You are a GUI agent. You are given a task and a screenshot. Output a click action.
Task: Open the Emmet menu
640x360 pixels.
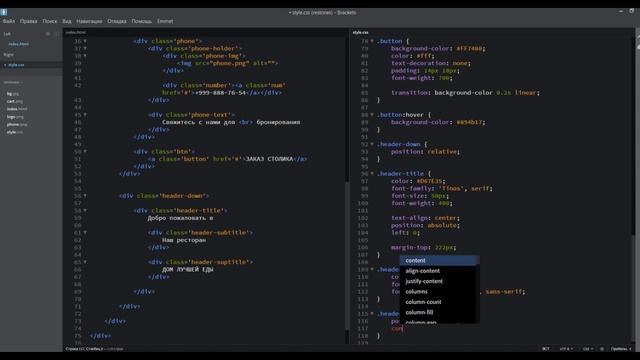click(x=165, y=21)
